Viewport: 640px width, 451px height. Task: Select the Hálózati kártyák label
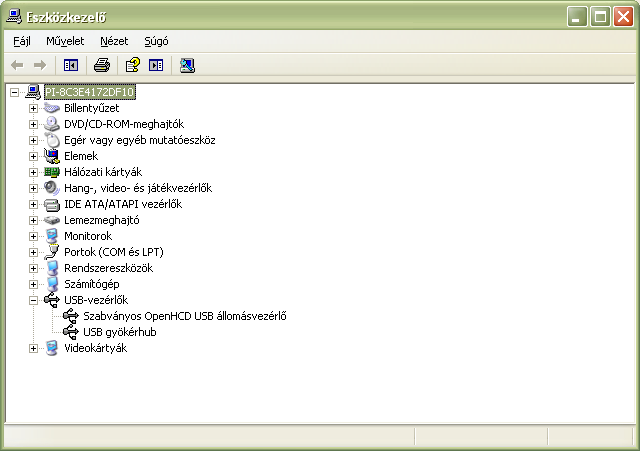point(103,172)
